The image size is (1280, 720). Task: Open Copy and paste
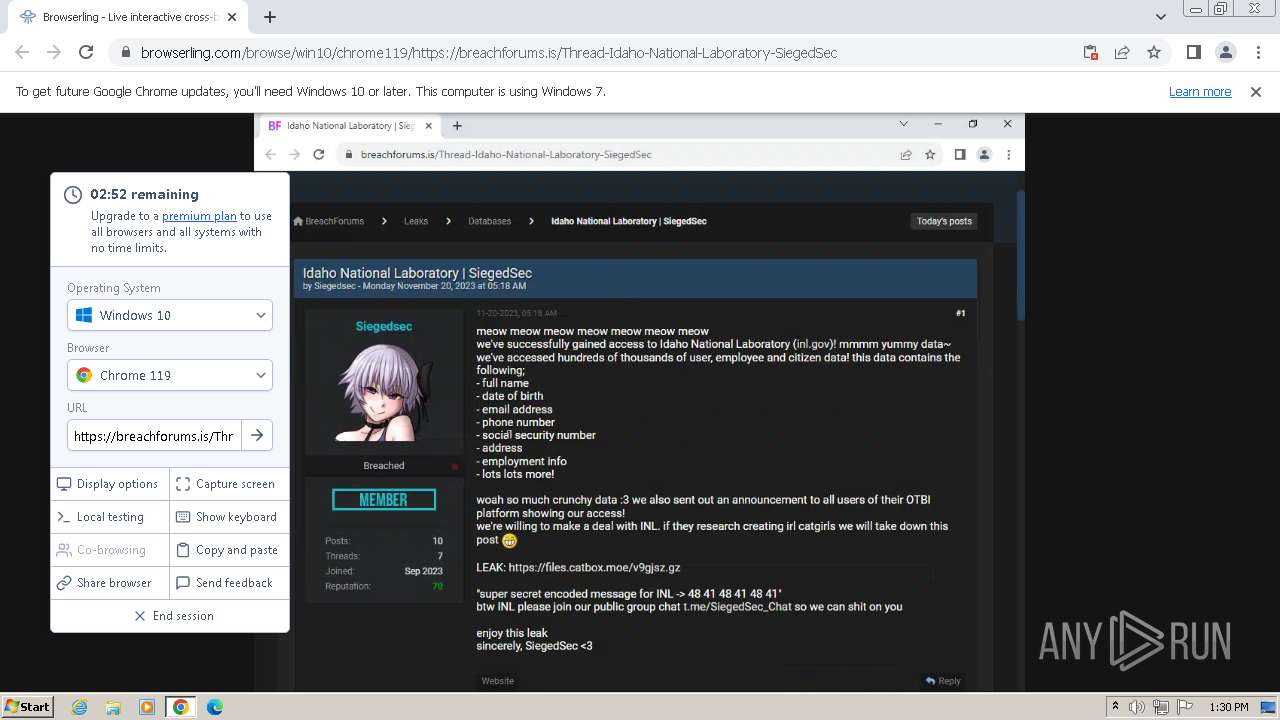pos(229,550)
